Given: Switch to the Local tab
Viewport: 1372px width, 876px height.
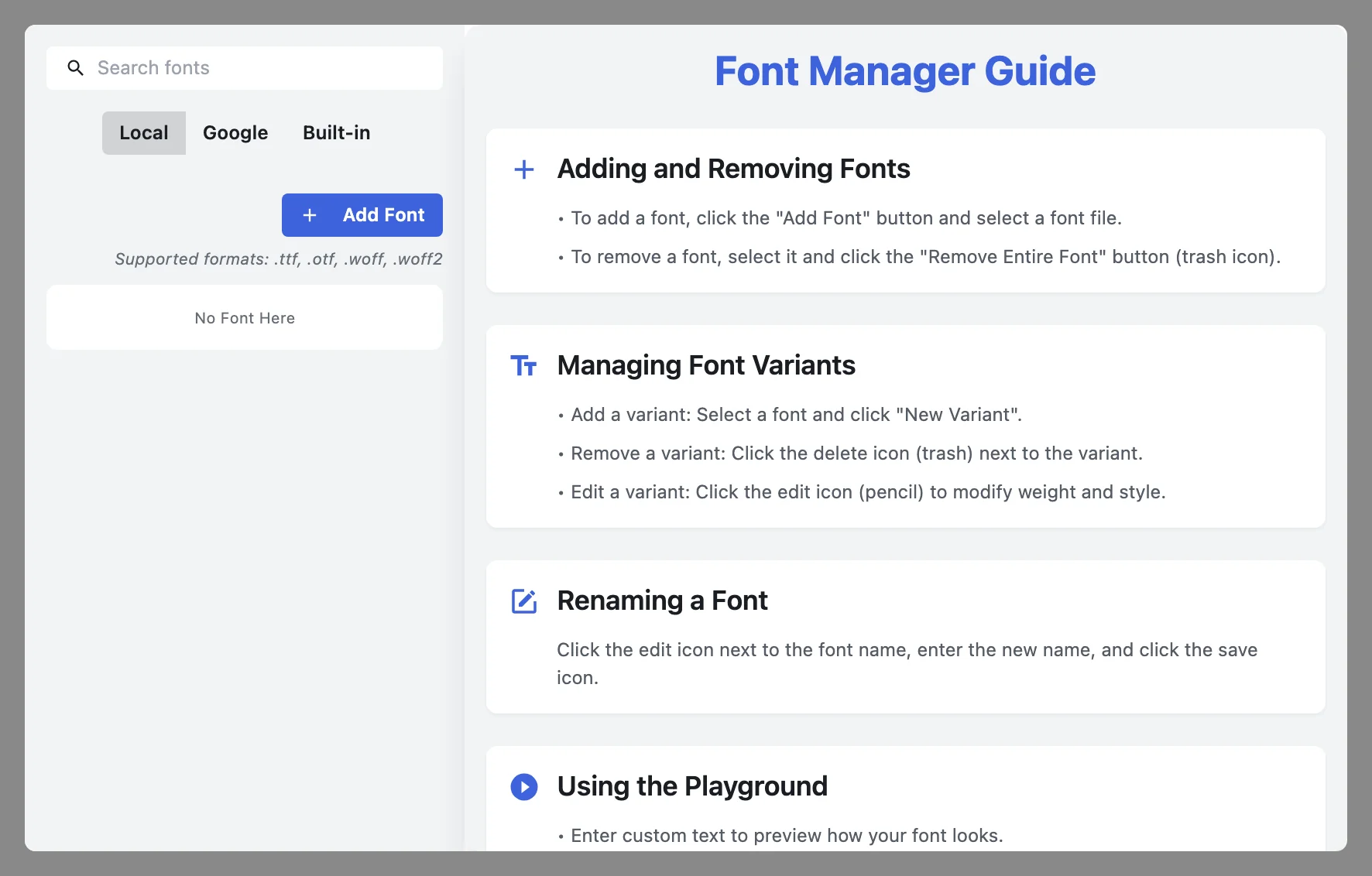Looking at the screenshot, I should (x=144, y=133).
